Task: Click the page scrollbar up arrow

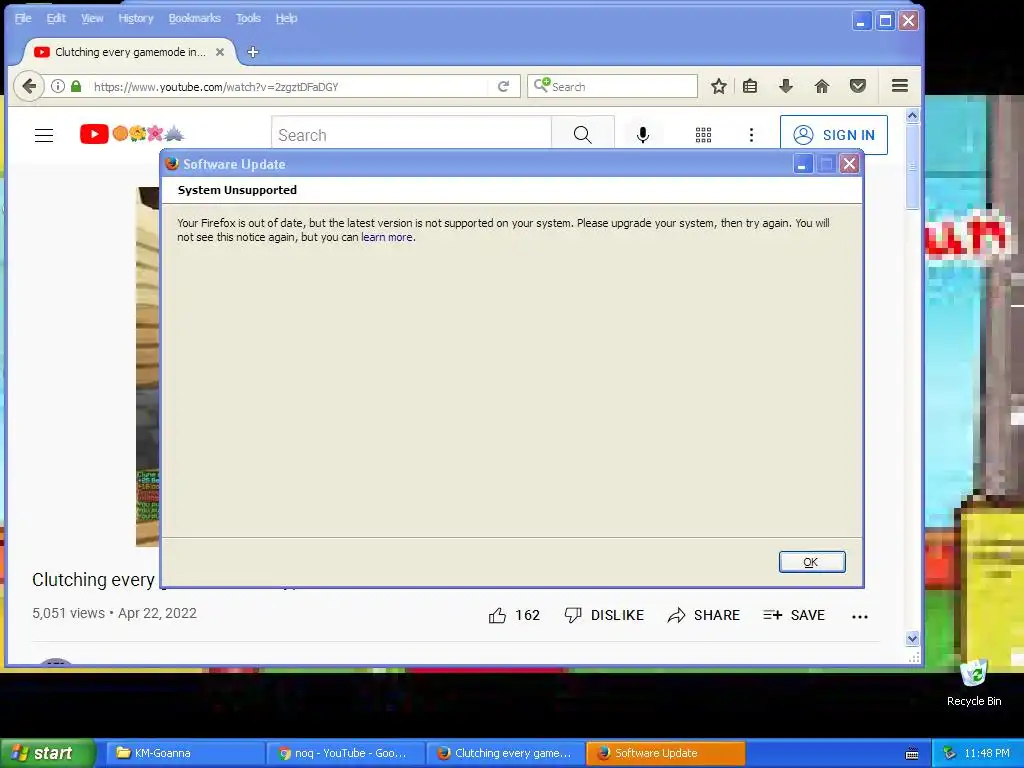Action: coord(912,116)
